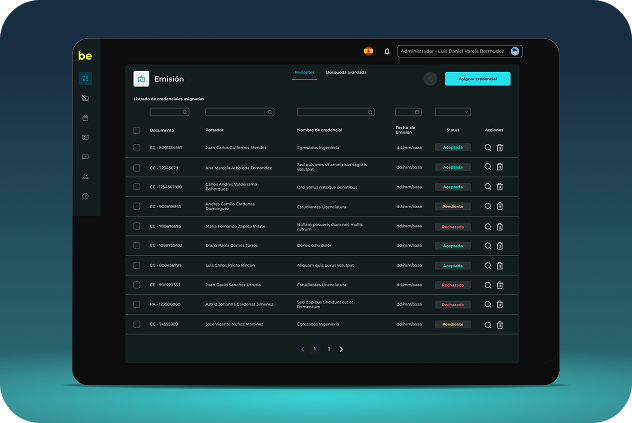Click the 'Aliquam quis purus volutpat' cell
The width and height of the screenshot is (632, 423).
[326, 265]
